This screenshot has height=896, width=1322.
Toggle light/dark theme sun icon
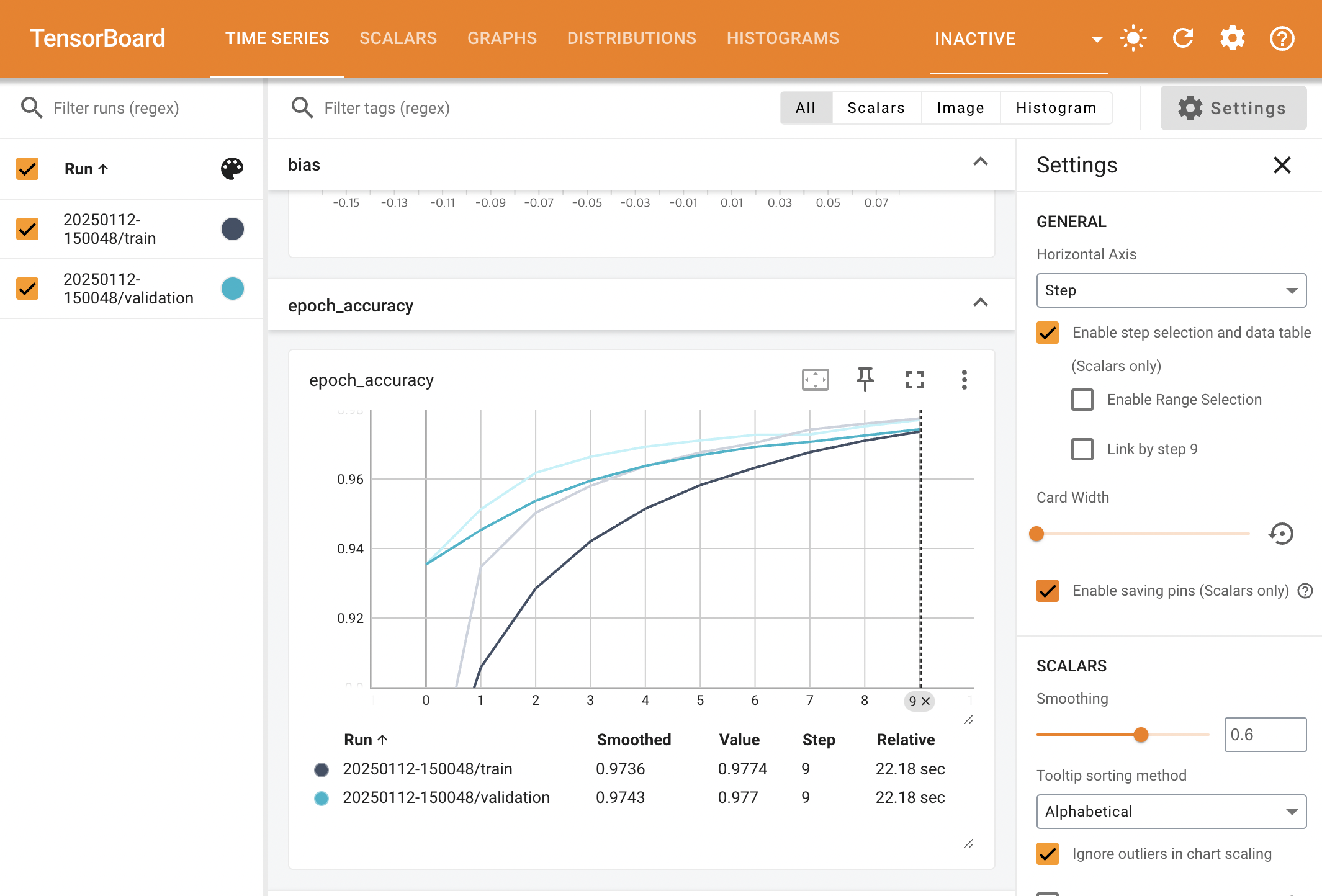1133,38
